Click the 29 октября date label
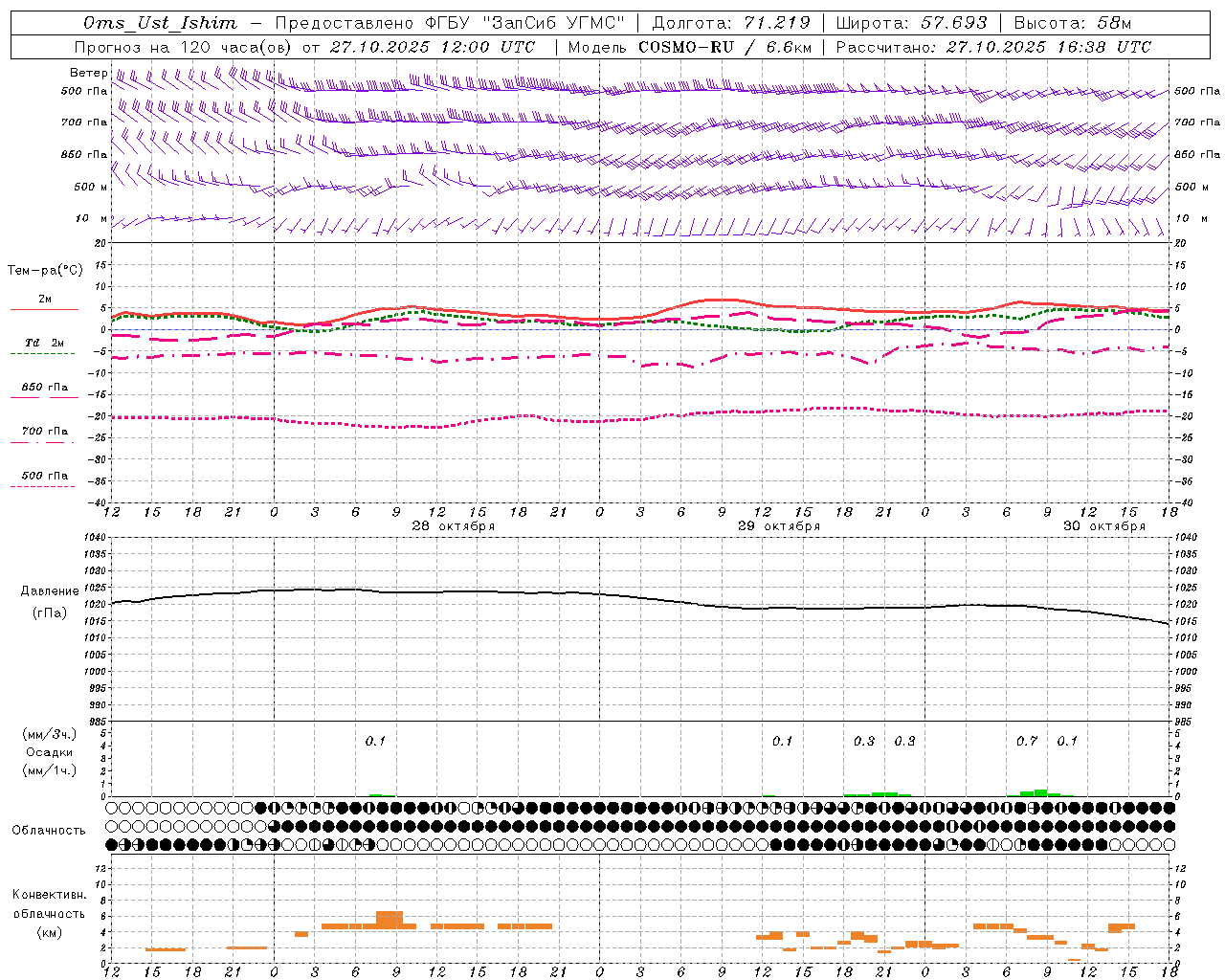1225x980 pixels. 779,526
